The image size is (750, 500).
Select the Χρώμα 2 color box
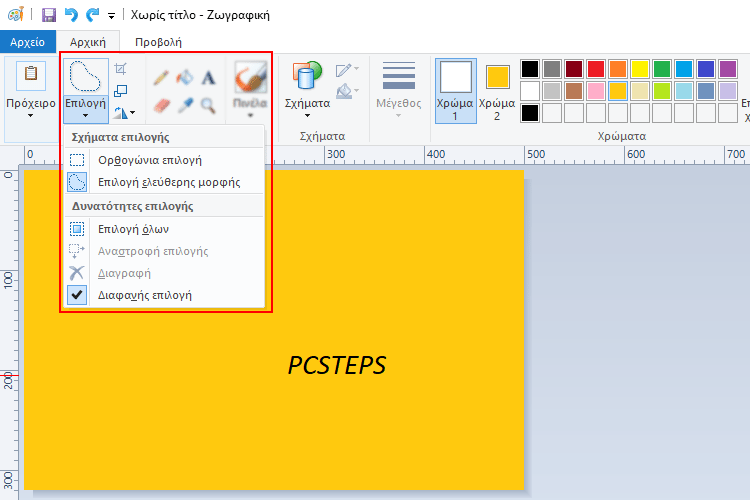pos(497,91)
